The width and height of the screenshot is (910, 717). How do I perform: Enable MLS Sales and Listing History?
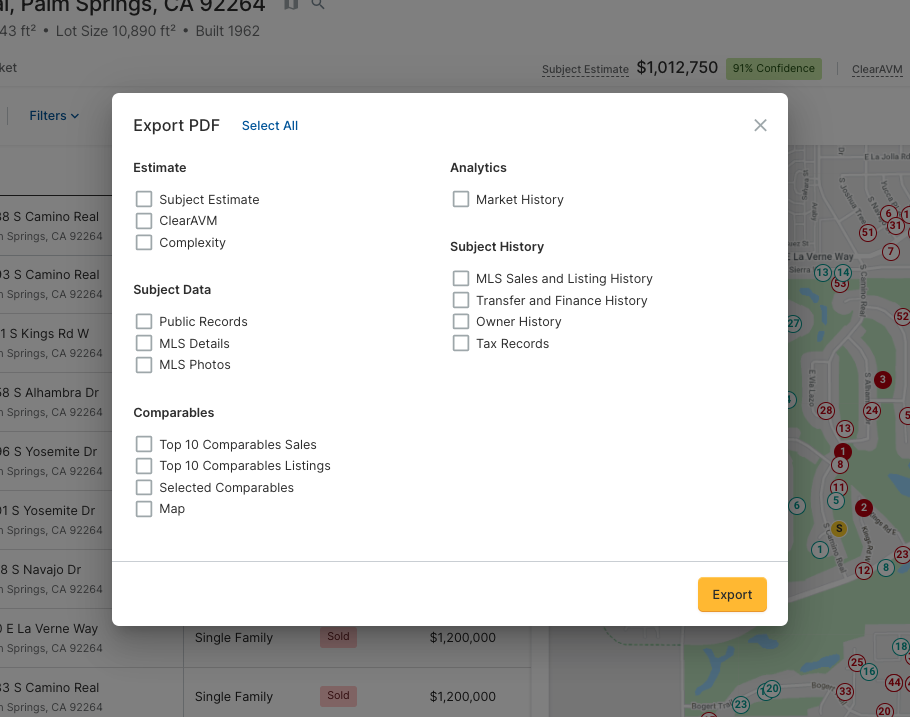(461, 278)
